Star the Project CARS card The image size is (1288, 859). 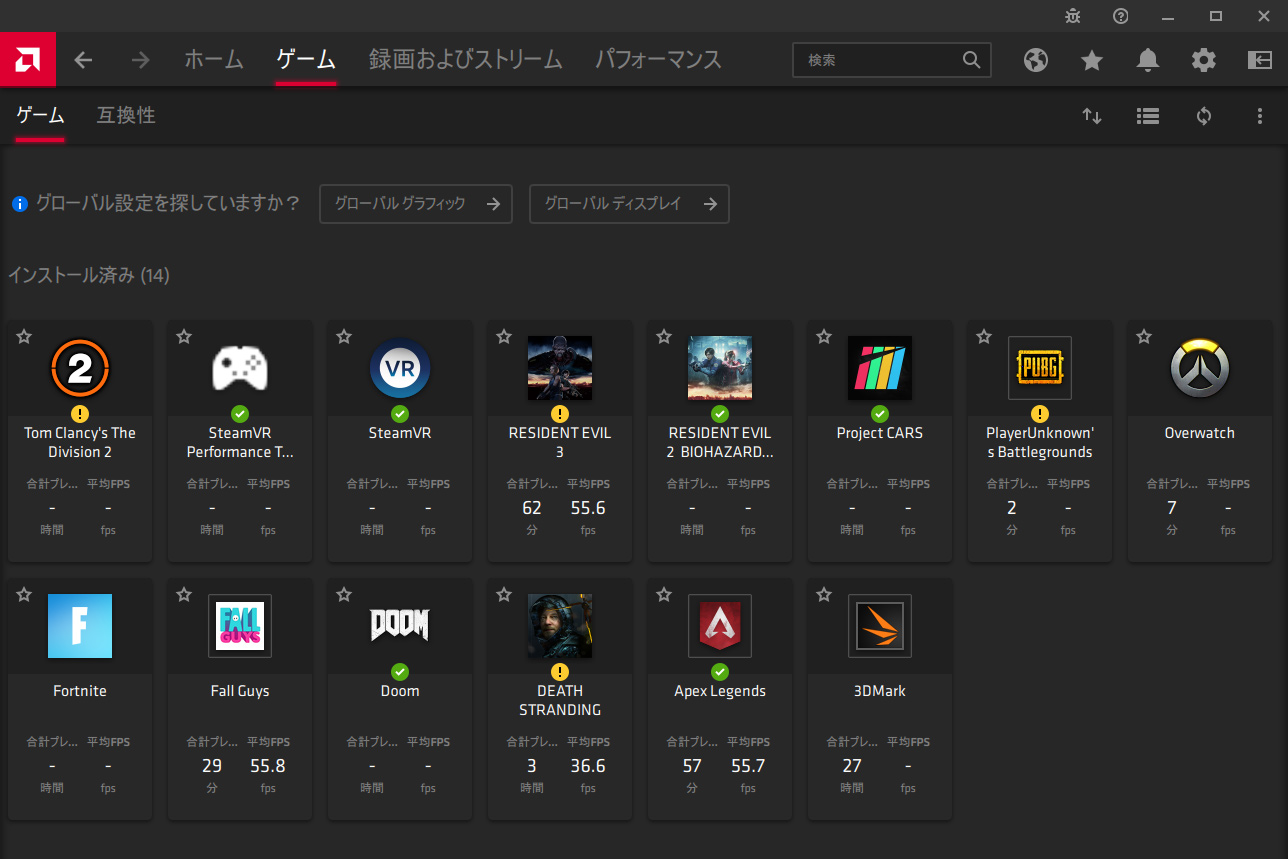[824, 337]
